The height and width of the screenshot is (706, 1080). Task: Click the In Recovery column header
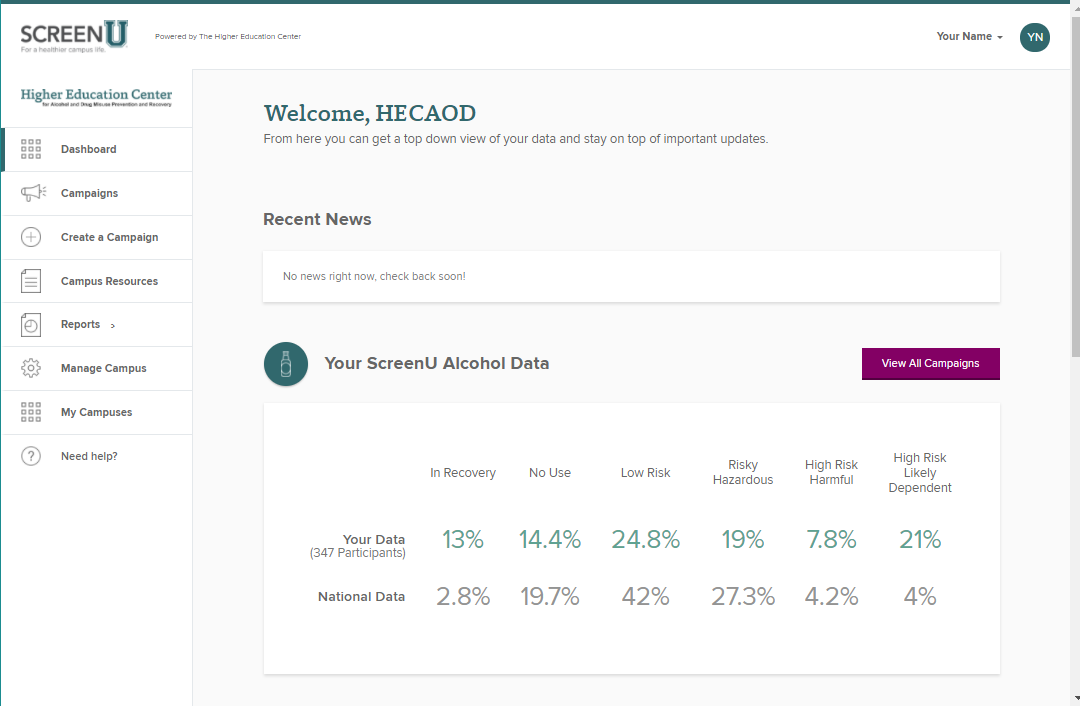tap(463, 473)
